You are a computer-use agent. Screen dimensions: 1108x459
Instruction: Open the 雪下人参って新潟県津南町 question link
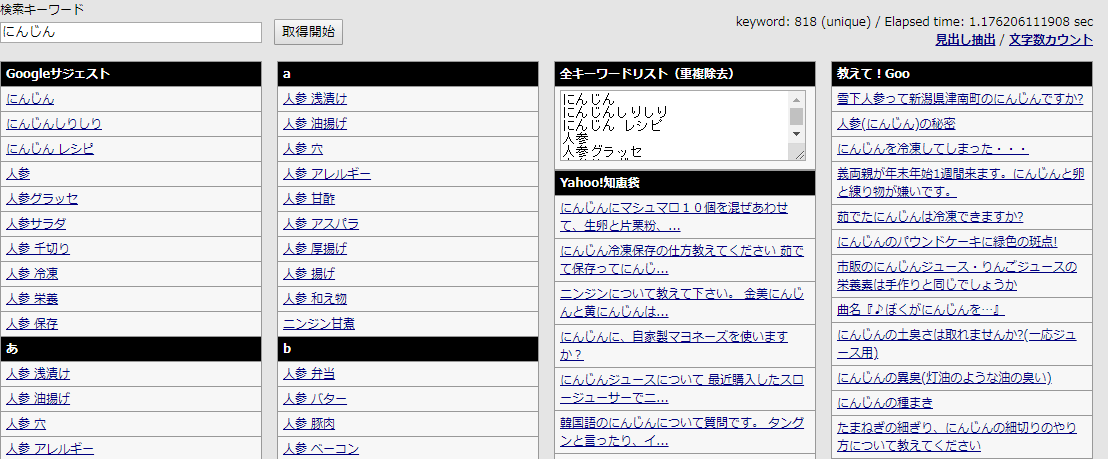tap(960, 99)
